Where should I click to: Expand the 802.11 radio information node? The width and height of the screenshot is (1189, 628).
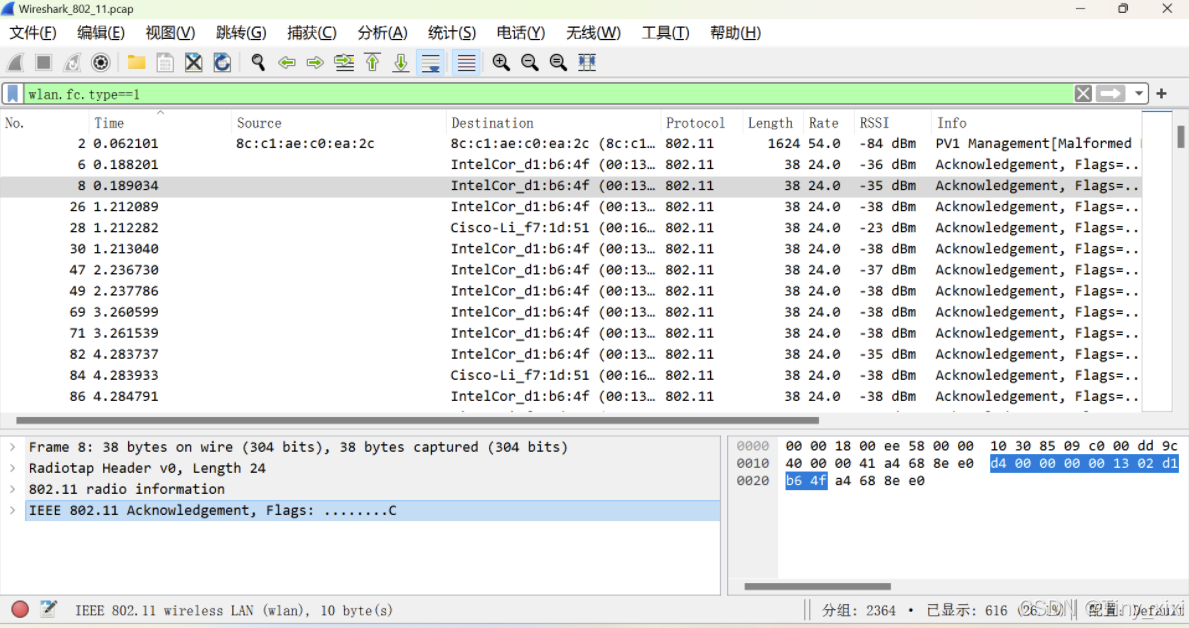pos(12,489)
